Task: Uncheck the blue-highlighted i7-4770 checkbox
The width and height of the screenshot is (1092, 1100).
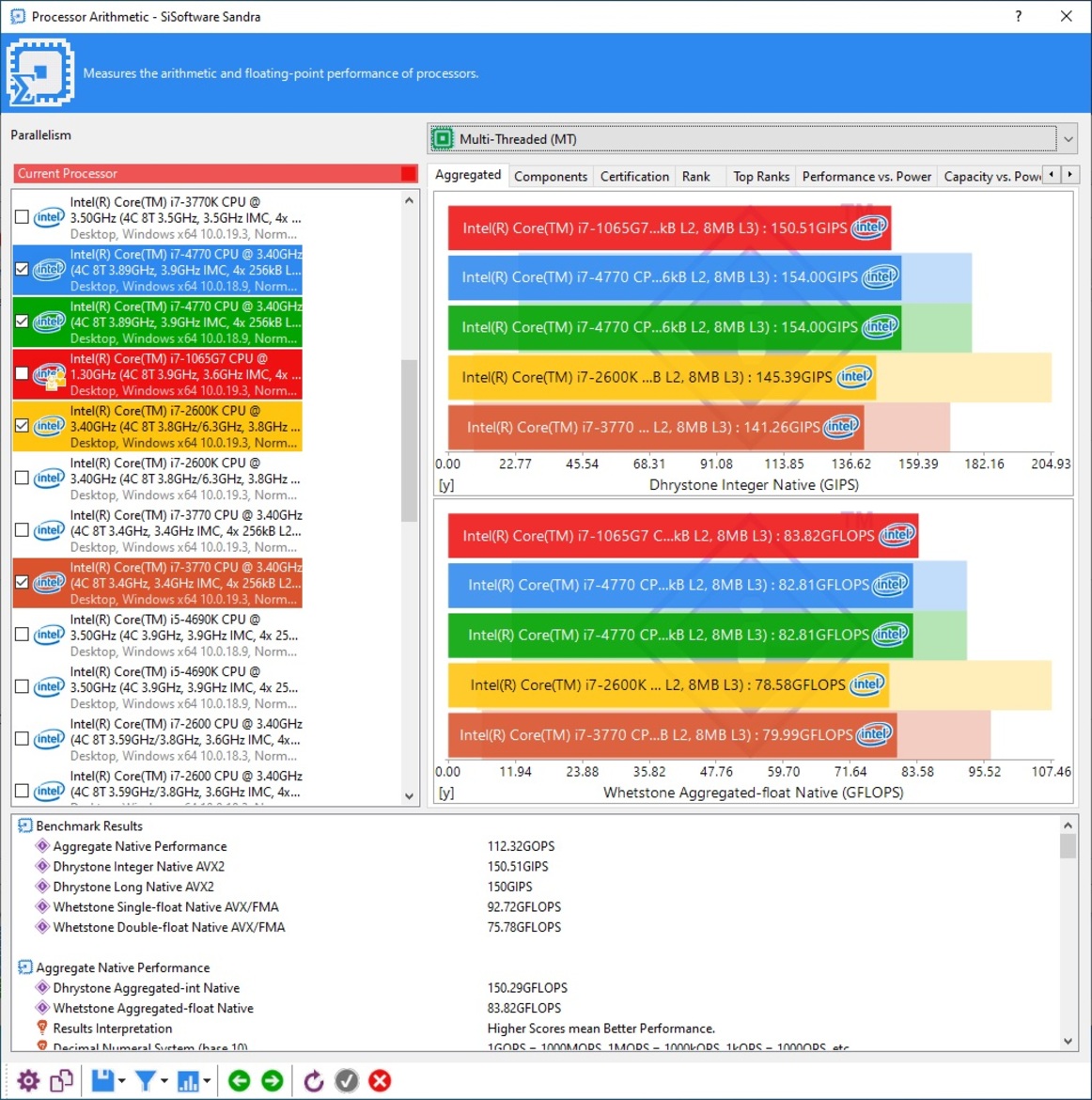Action: [22, 270]
